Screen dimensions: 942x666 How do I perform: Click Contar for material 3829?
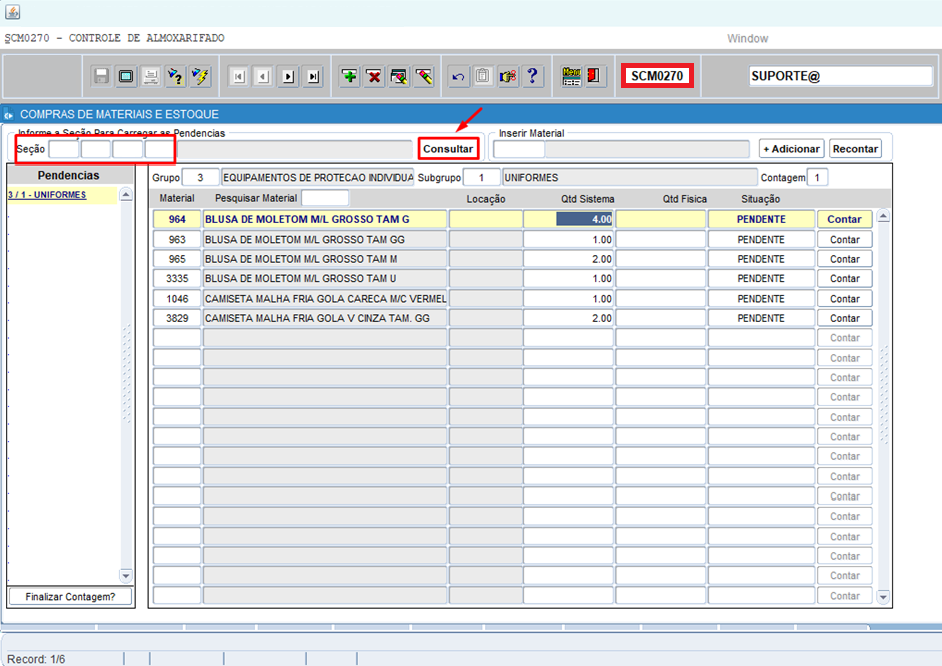coord(844,318)
